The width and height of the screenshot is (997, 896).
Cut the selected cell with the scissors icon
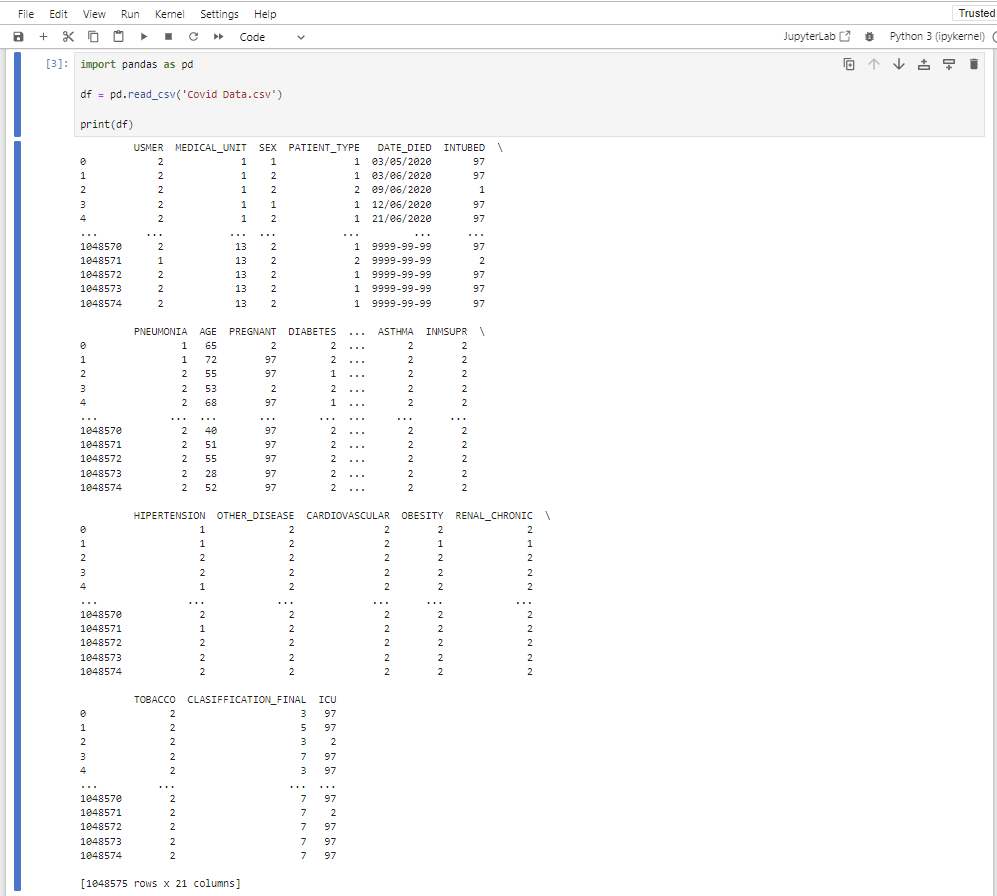coord(68,37)
